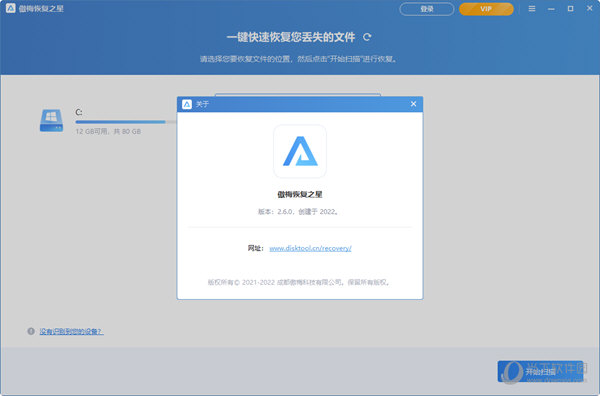Click the refresh icon beside the headline
Screen dimensions: 600x396
(367, 37)
